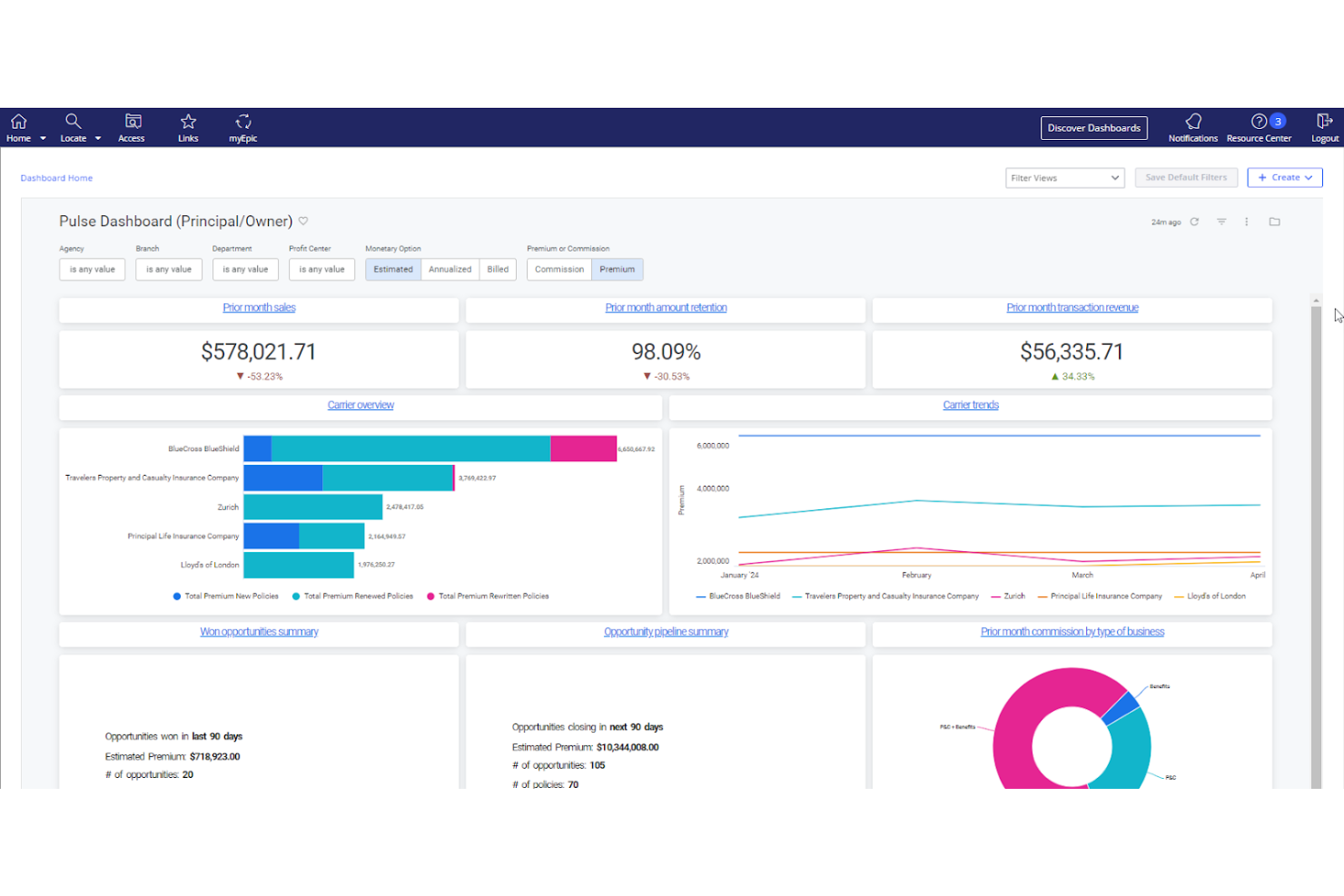Click Estimated Premium $10,344,008.00 text

pos(585,747)
